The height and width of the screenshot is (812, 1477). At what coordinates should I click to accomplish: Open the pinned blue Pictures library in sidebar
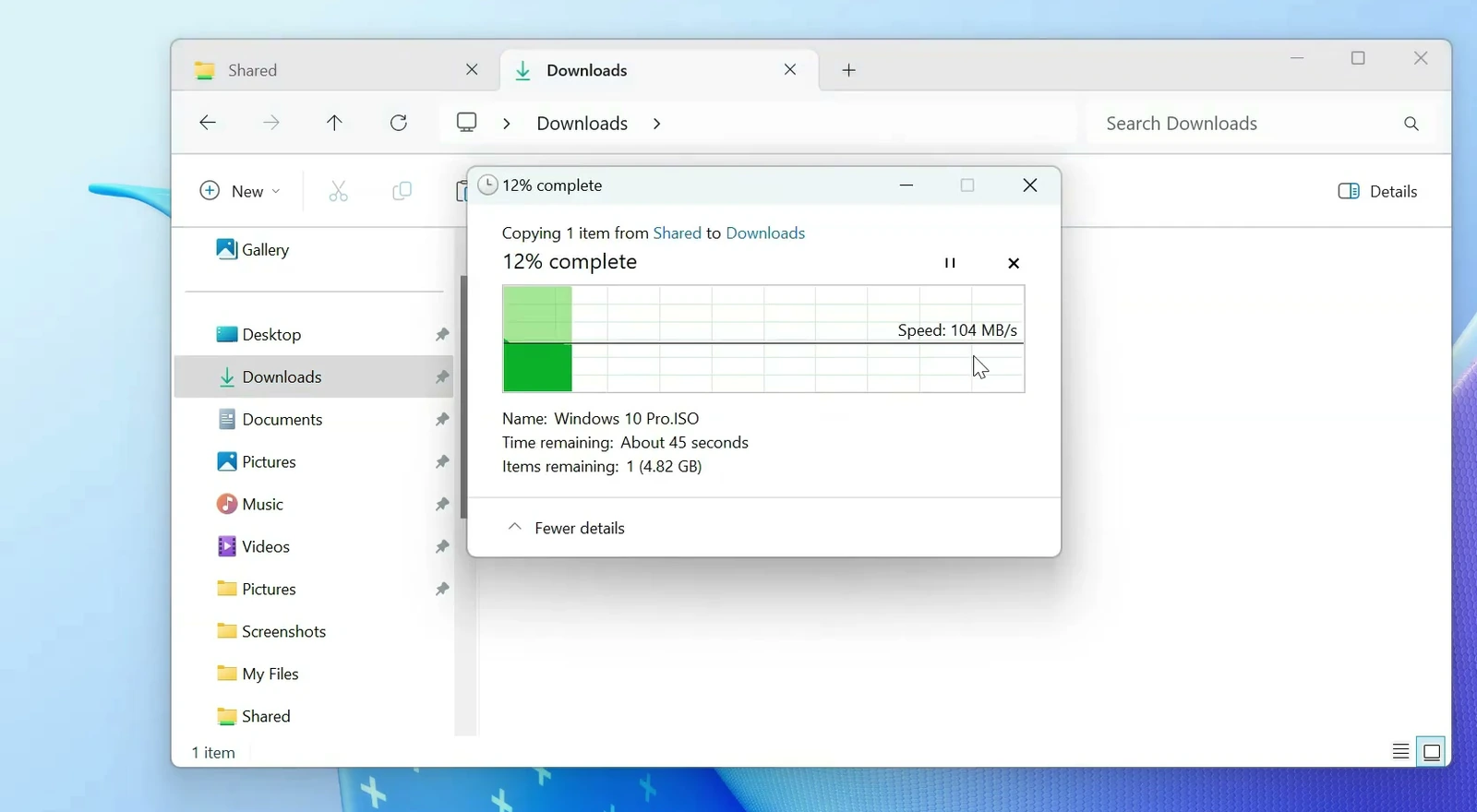coord(256,461)
